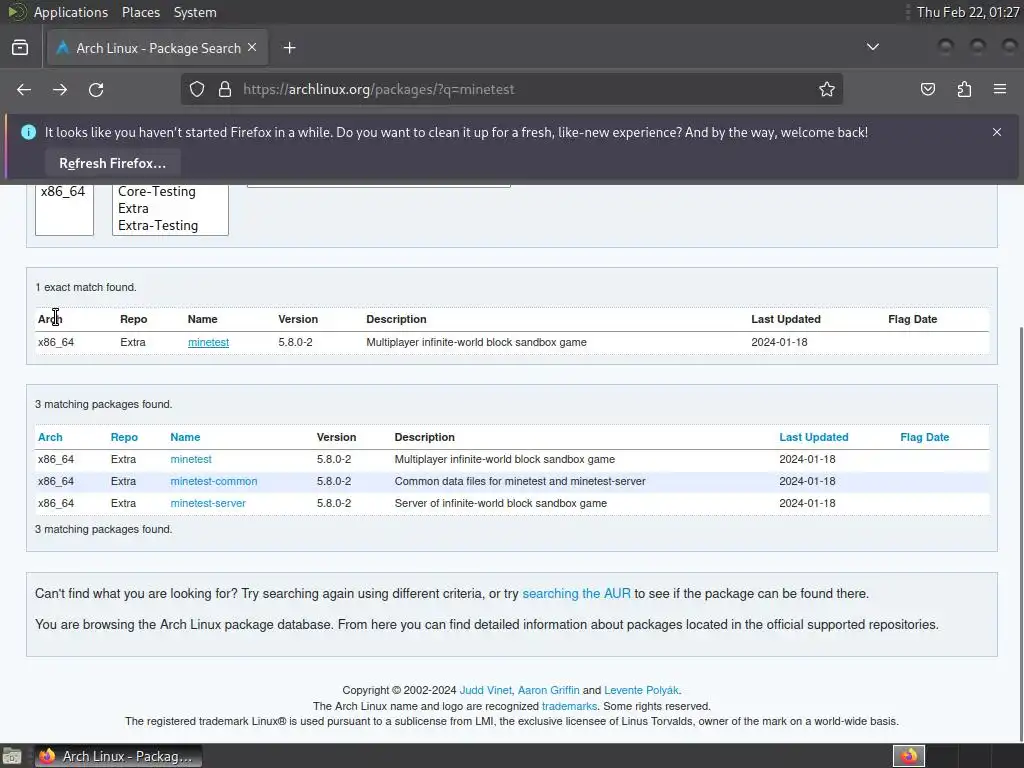This screenshot has width=1024, height=768.
Task: Bookmark this page with the star
Action: tap(827, 89)
